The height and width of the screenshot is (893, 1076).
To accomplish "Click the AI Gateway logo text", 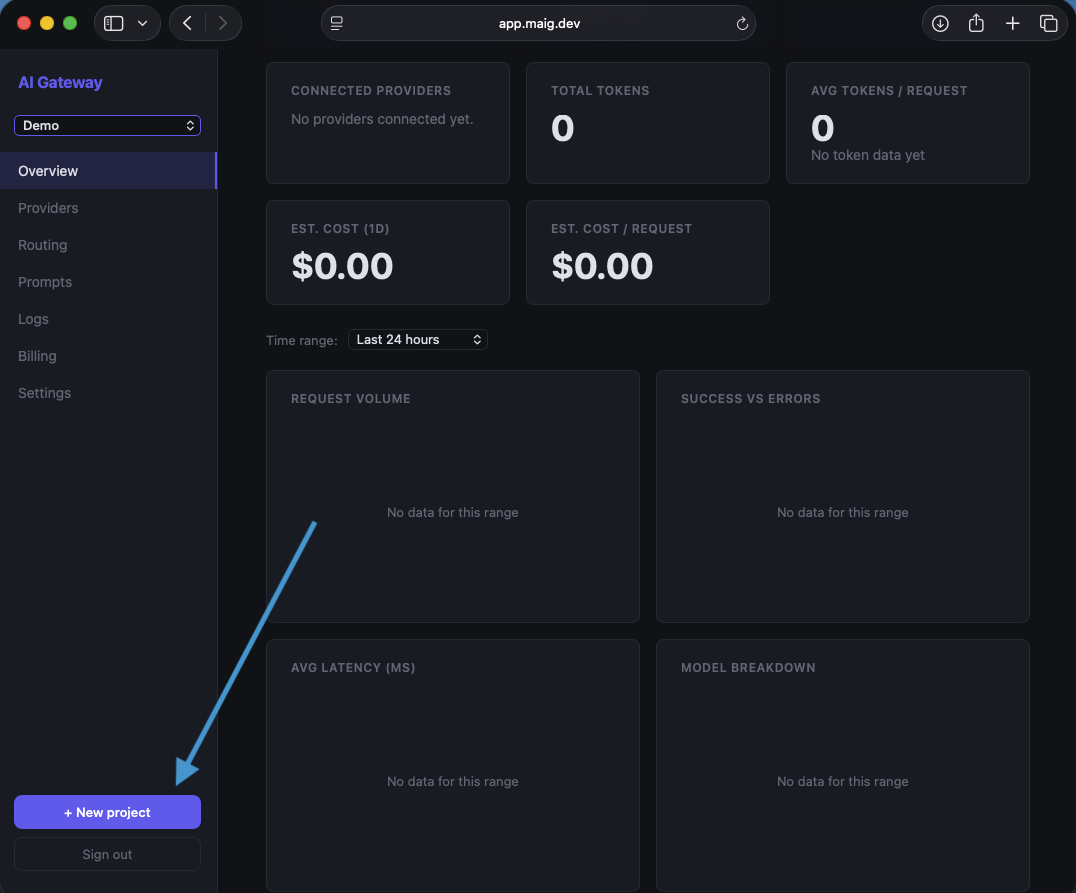I will click(60, 82).
